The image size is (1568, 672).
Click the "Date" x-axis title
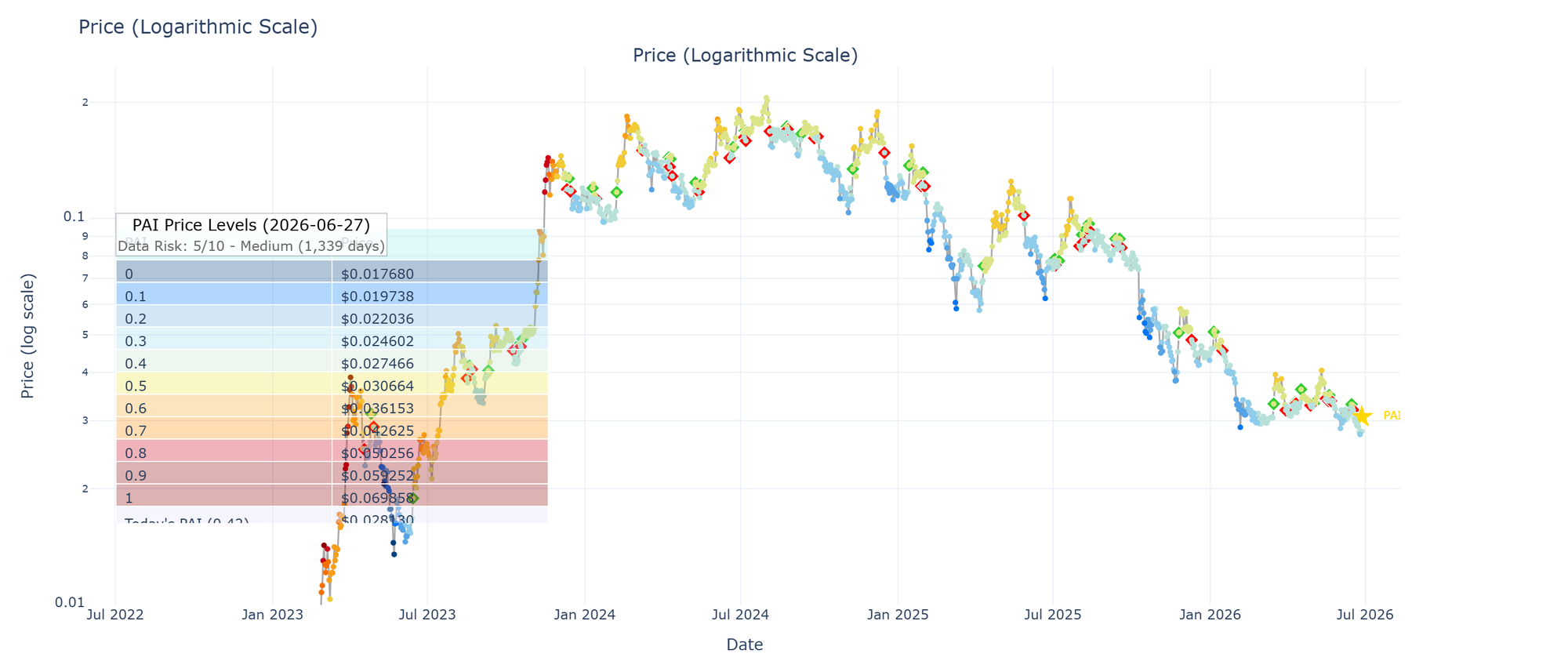point(745,645)
